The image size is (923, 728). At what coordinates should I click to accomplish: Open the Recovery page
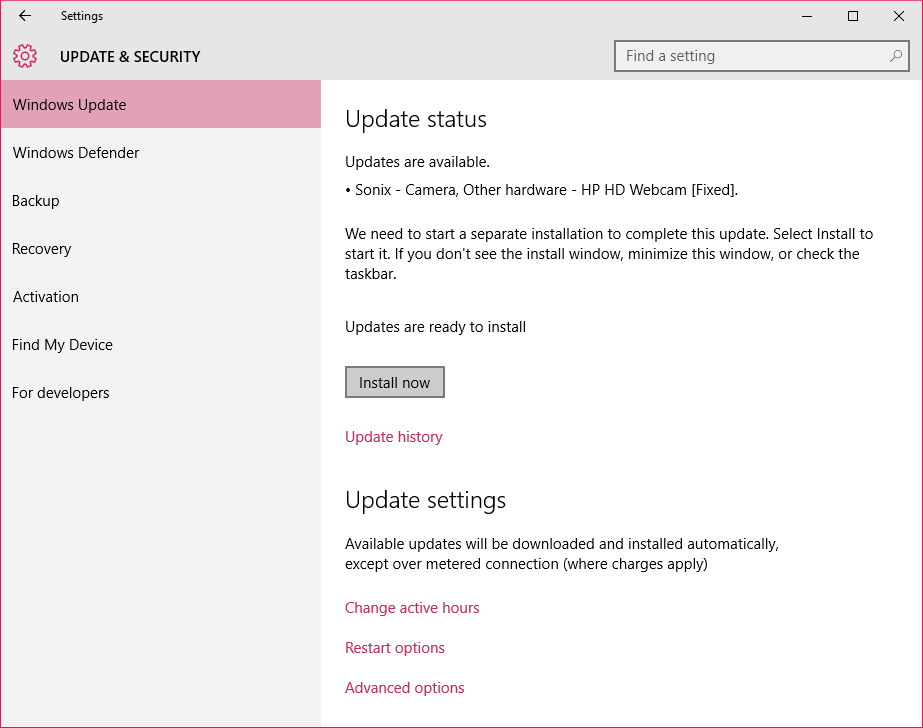[x=161, y=248]
